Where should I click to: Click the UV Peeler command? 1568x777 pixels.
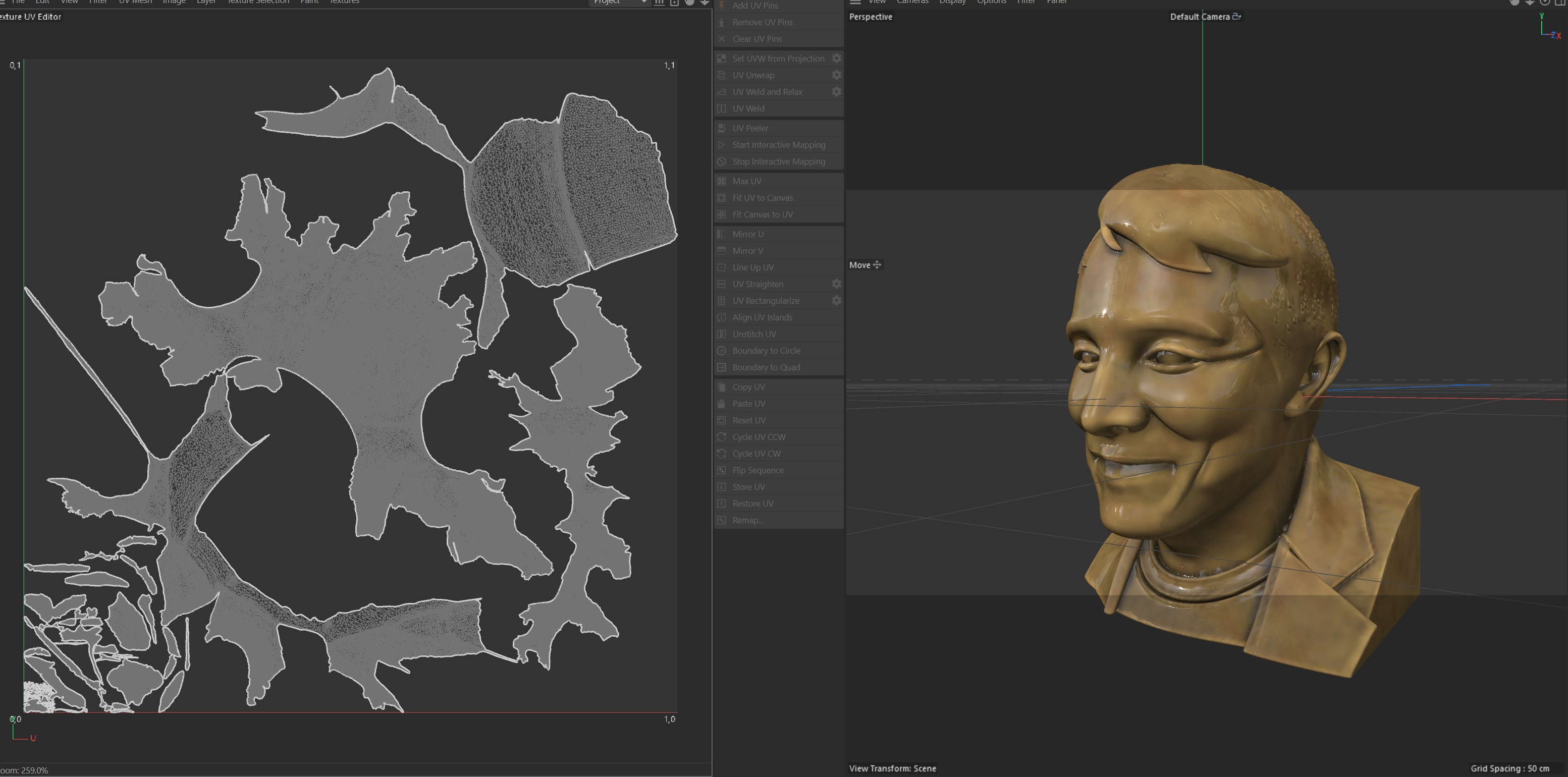[750, 128]
